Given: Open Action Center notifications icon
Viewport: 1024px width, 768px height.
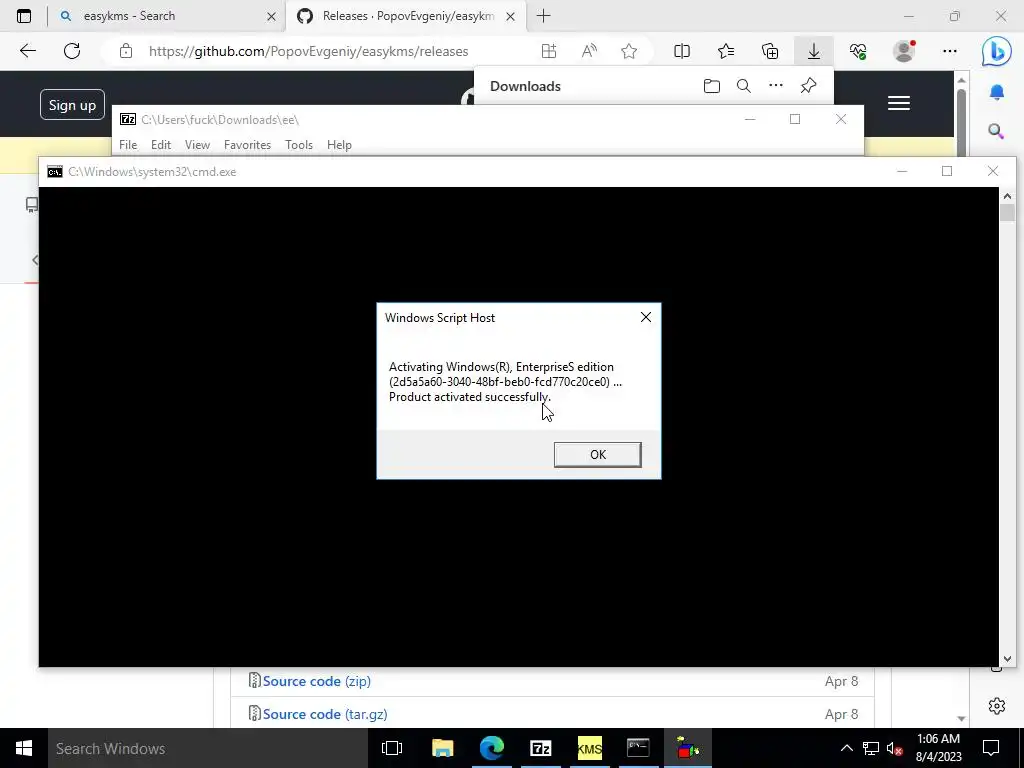Looking at the screenshot, I should tap(991, 748).
